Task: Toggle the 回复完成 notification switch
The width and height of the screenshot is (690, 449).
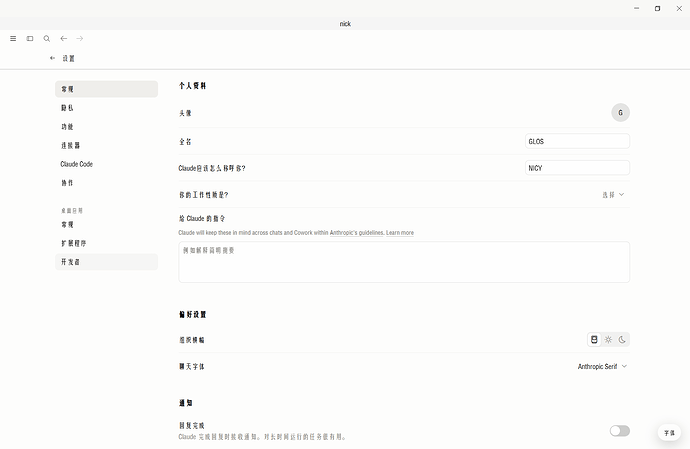Action: pos(620,431)
